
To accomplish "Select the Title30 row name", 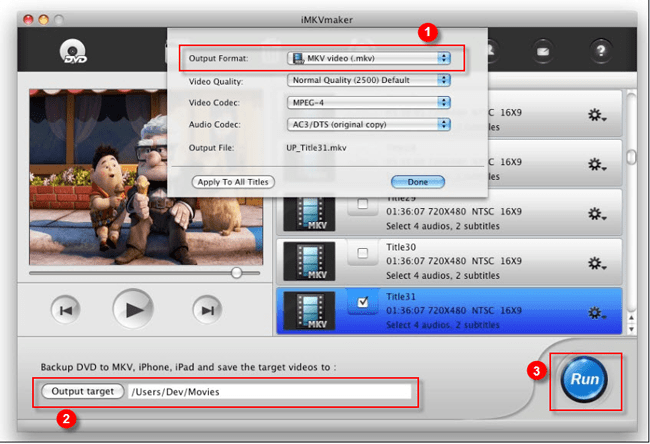I will tap(400, 247).
